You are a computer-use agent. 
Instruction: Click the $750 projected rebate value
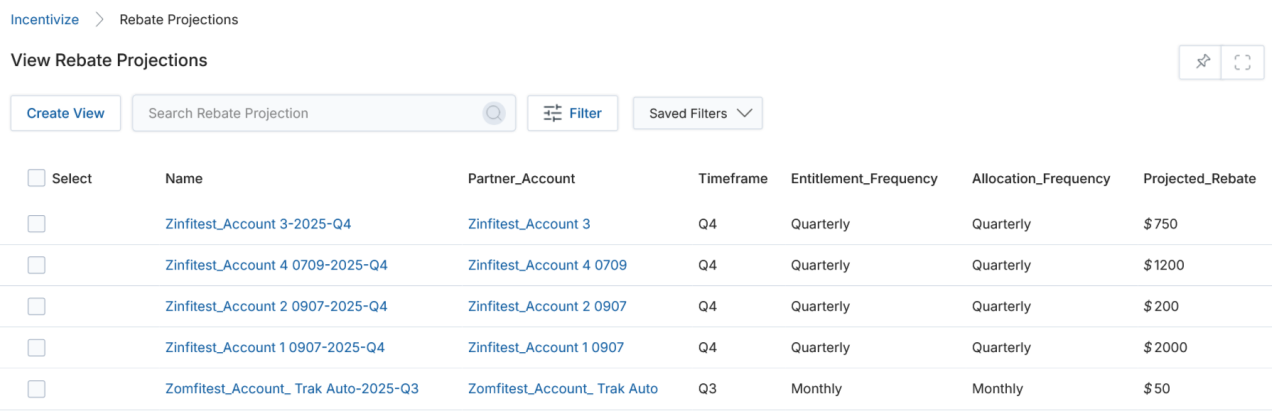(1161, 224)
